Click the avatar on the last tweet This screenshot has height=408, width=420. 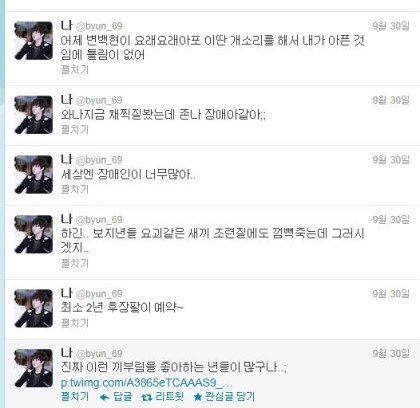pos(34,368)
